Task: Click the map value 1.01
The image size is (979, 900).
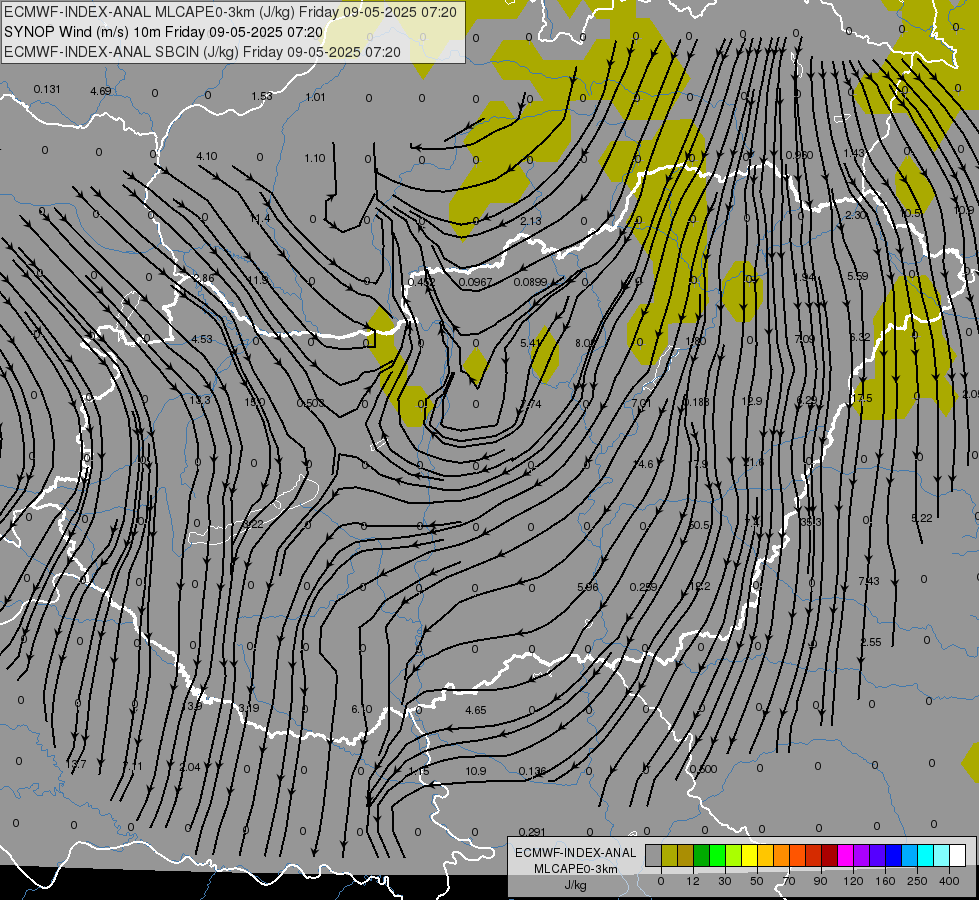Action: click(315, 97)
